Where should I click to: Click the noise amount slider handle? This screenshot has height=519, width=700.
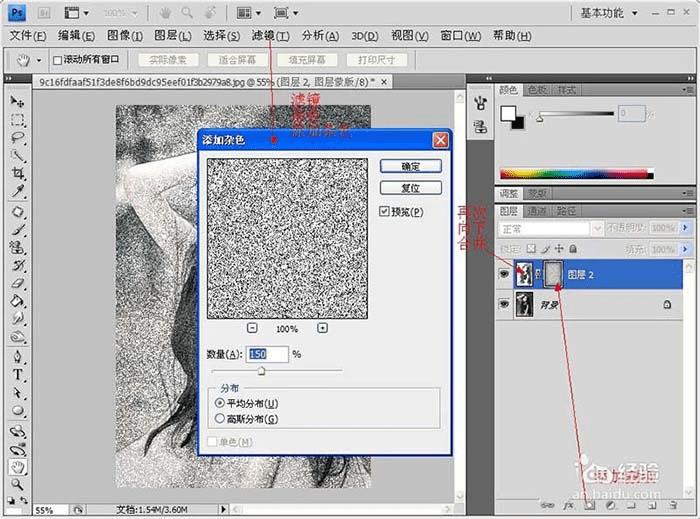(x=262, y=370)
